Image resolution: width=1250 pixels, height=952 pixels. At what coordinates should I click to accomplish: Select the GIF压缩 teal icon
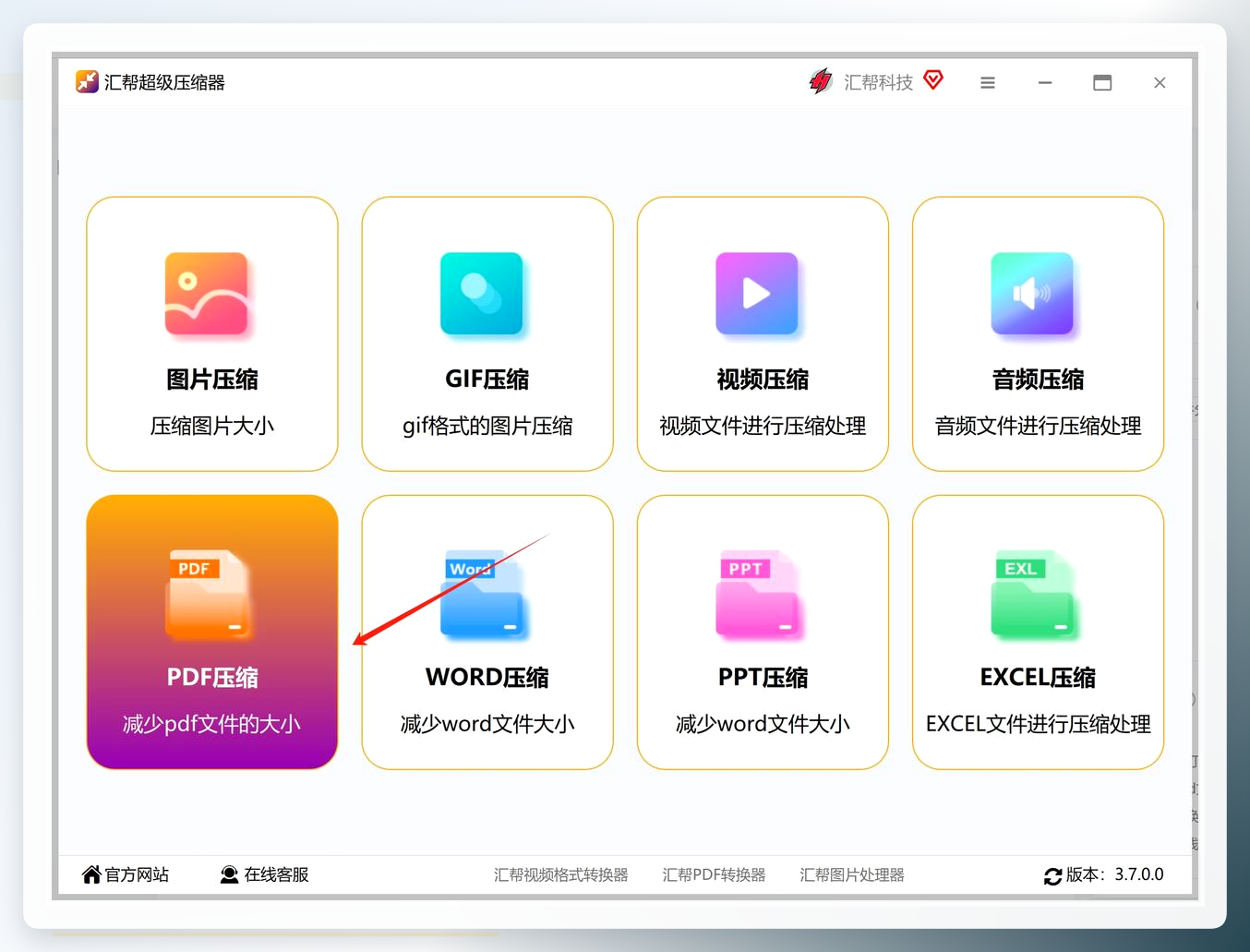(x=482, y=295)
